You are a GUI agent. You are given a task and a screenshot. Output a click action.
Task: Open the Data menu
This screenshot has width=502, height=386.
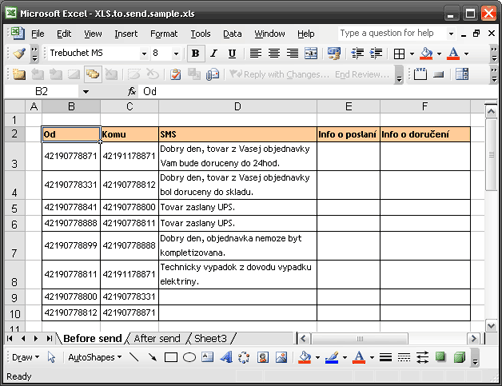tap(232, 34)
